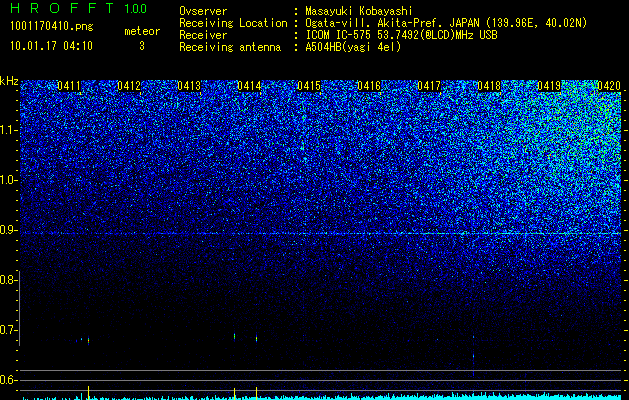Screen dimensions: 629x400
Task: Click the Ovserver label
Action: point(203,11)
